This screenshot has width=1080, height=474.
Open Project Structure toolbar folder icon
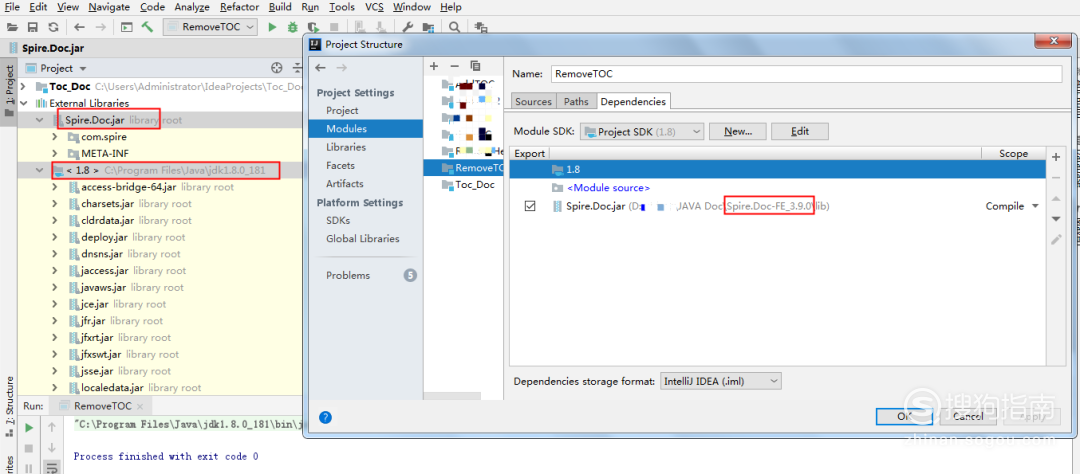point(428,27)
